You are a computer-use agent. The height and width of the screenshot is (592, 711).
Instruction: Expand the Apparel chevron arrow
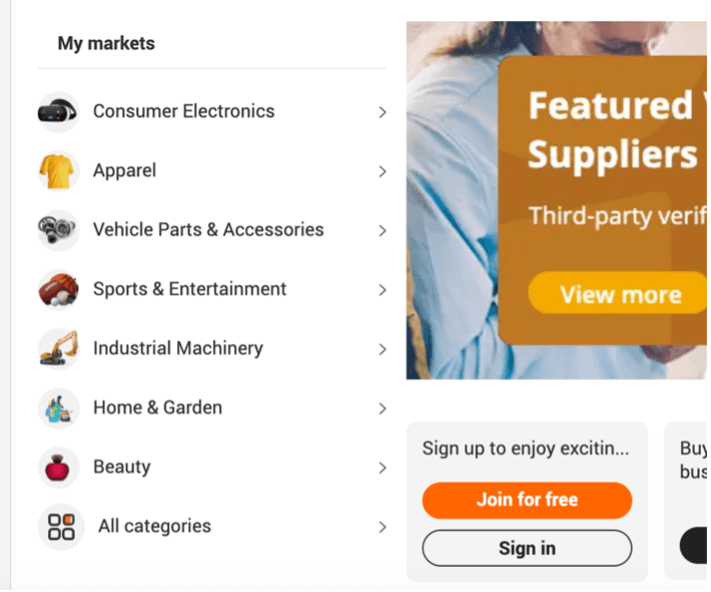[x=382, y=171]
